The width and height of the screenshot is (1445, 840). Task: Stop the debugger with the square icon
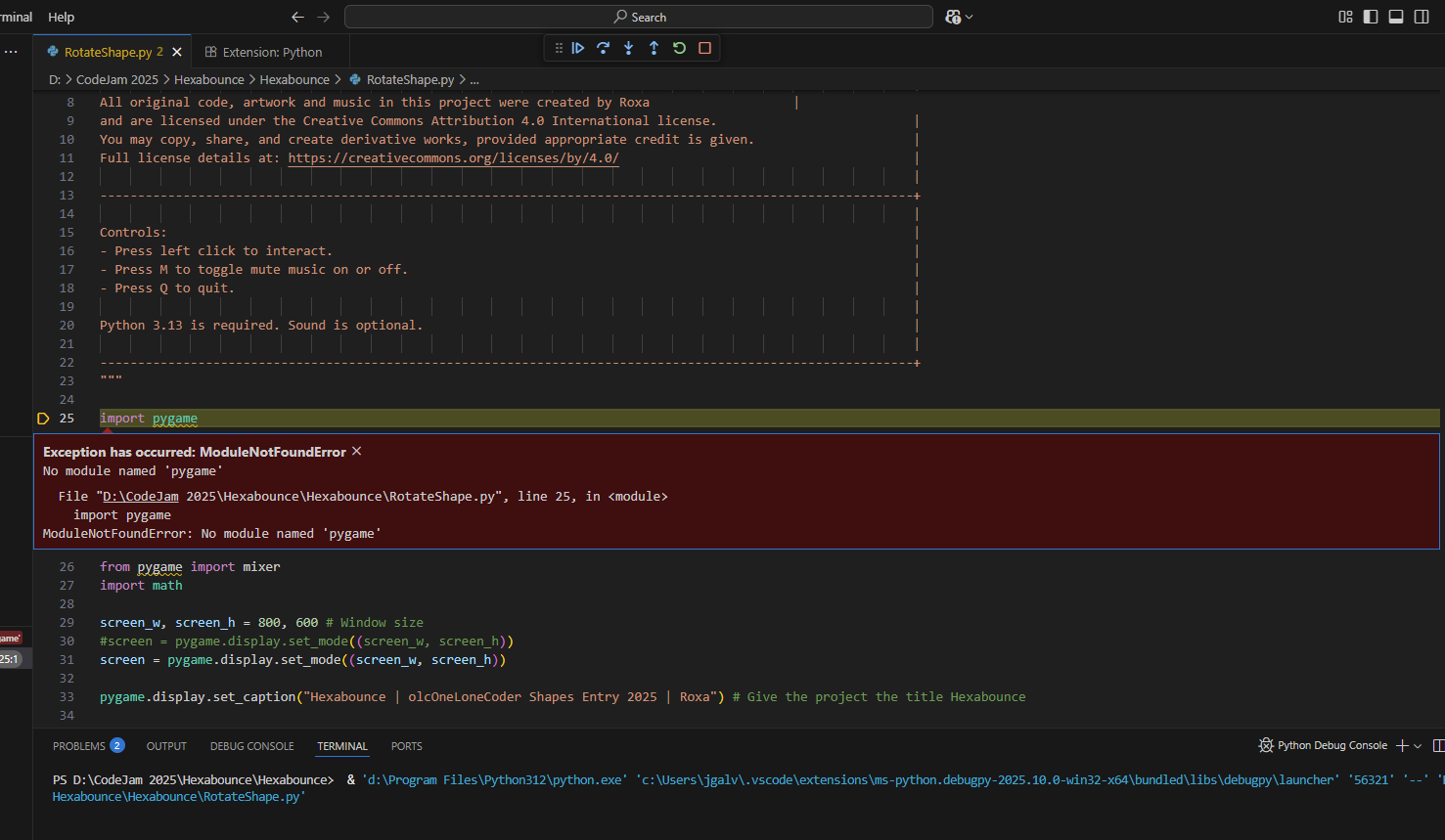click(704, 48)
